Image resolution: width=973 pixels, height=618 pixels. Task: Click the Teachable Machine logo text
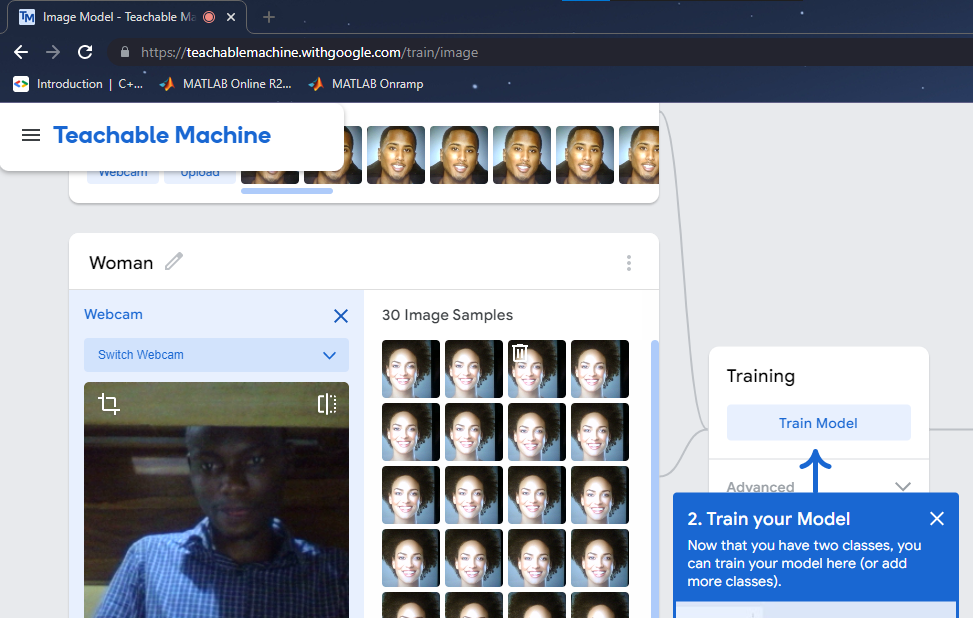tap(162, 135)
